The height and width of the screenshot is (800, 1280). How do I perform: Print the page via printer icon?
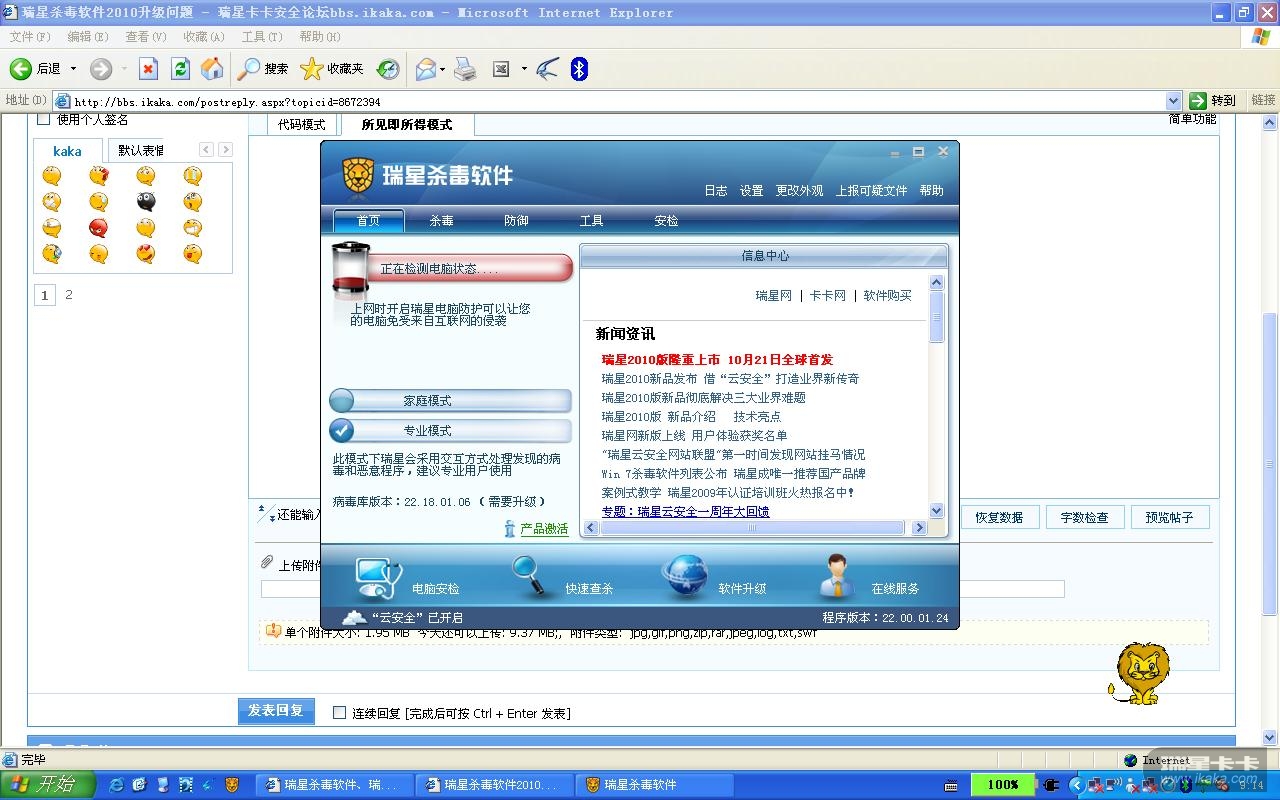pyautogui.click(x=465, y=69)
